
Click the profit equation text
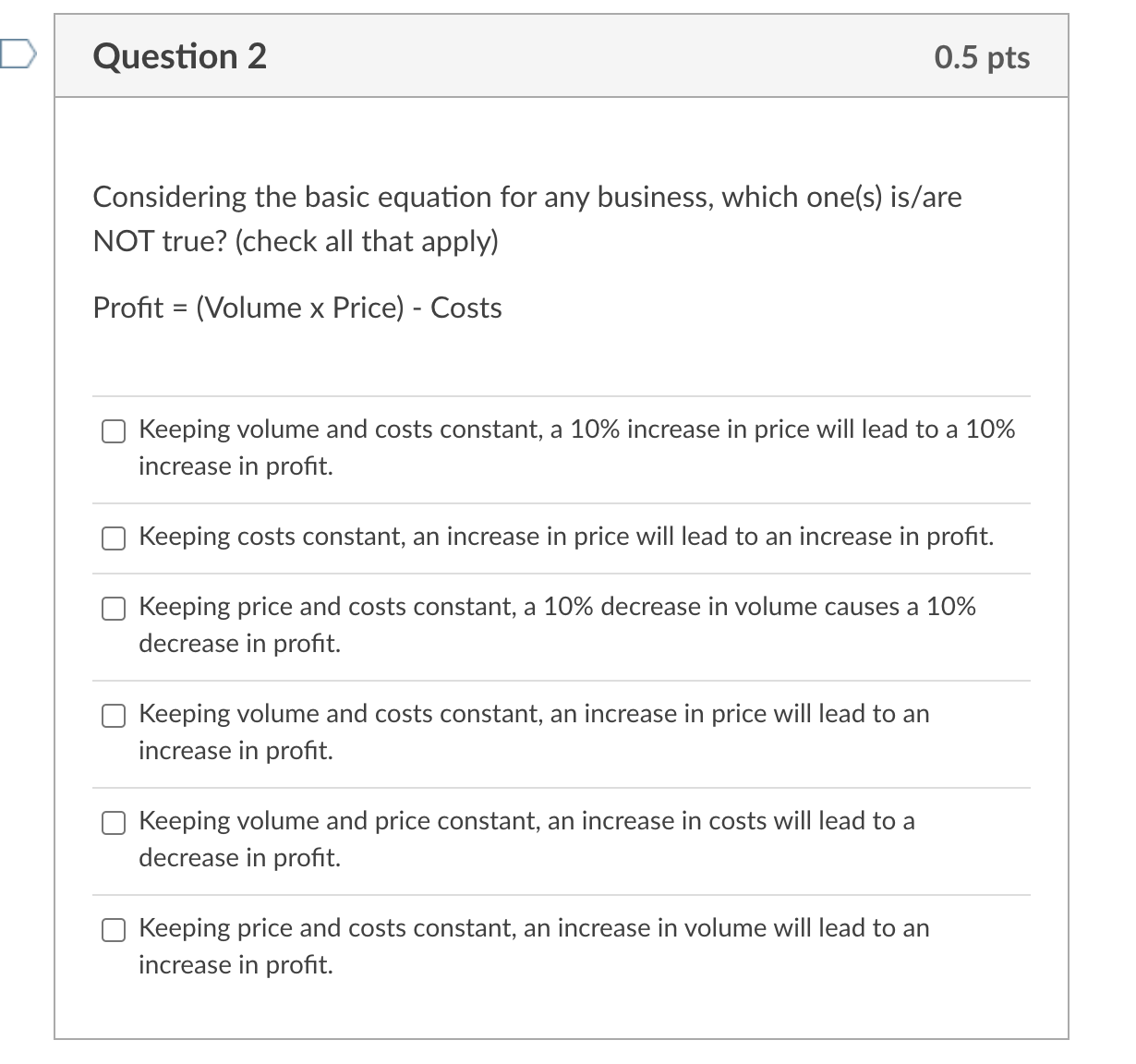tap(296, 308)
